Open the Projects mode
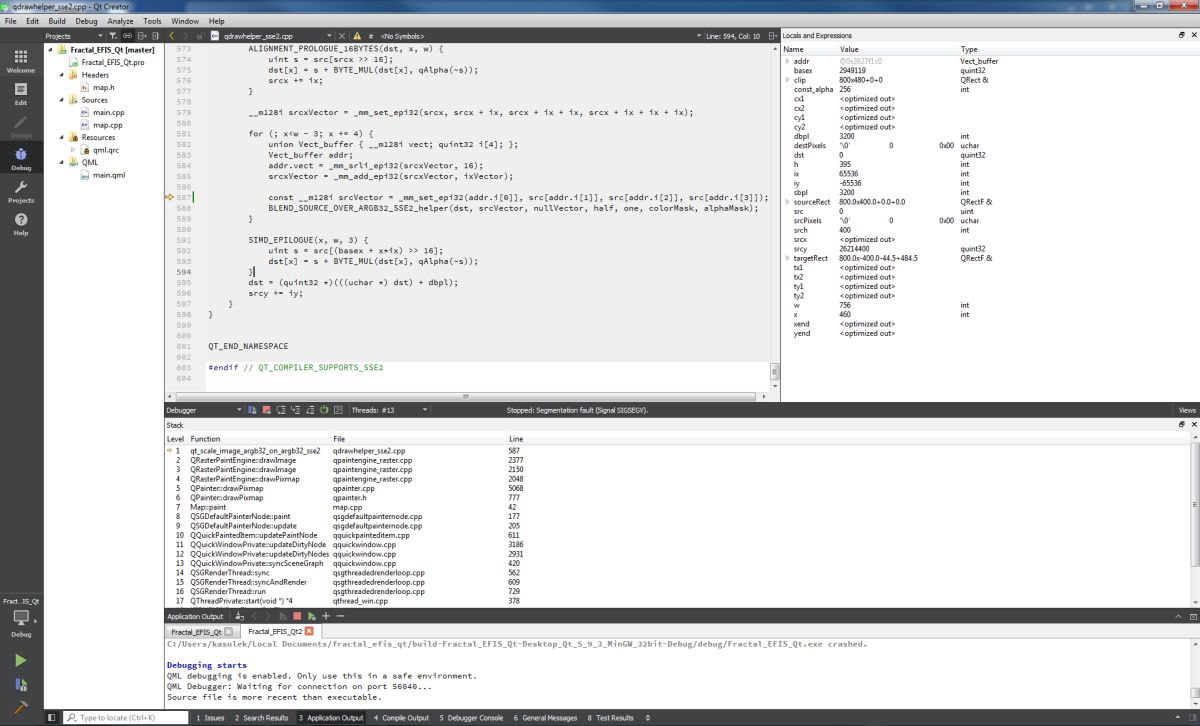The image size is (1200, 726). (x=21, y=191)
